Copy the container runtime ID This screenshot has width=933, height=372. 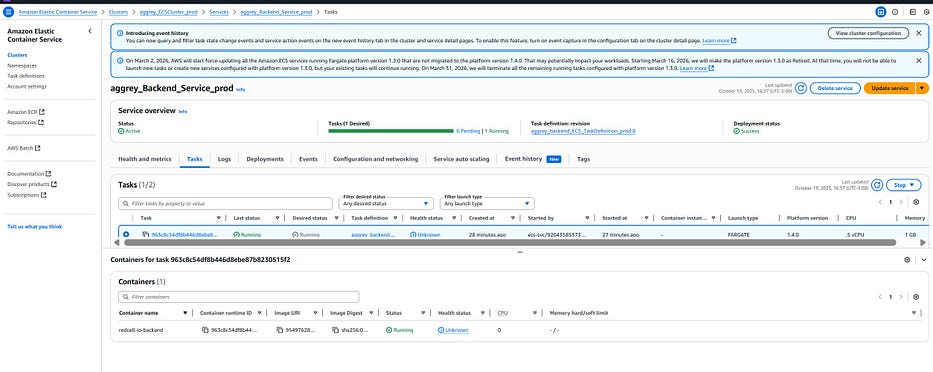coord(205,330)
